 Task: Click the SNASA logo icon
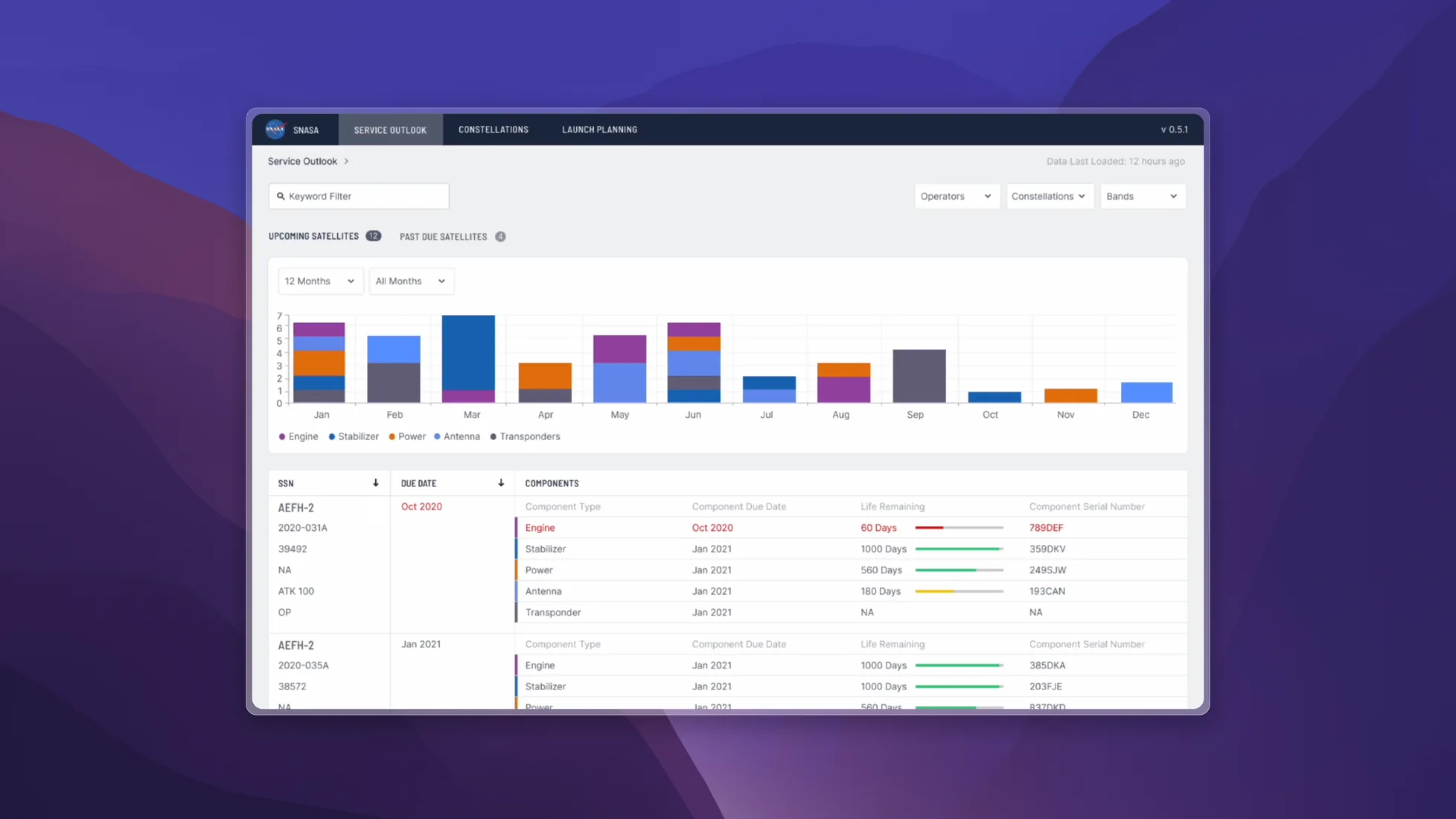pyautogui.click(x=275, y=130)
